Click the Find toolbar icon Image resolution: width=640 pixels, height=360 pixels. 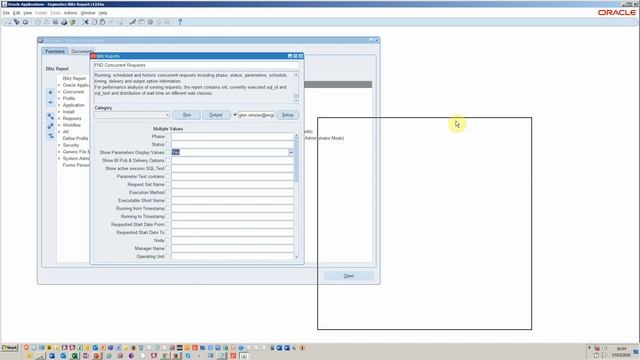(x=16, y=22)
